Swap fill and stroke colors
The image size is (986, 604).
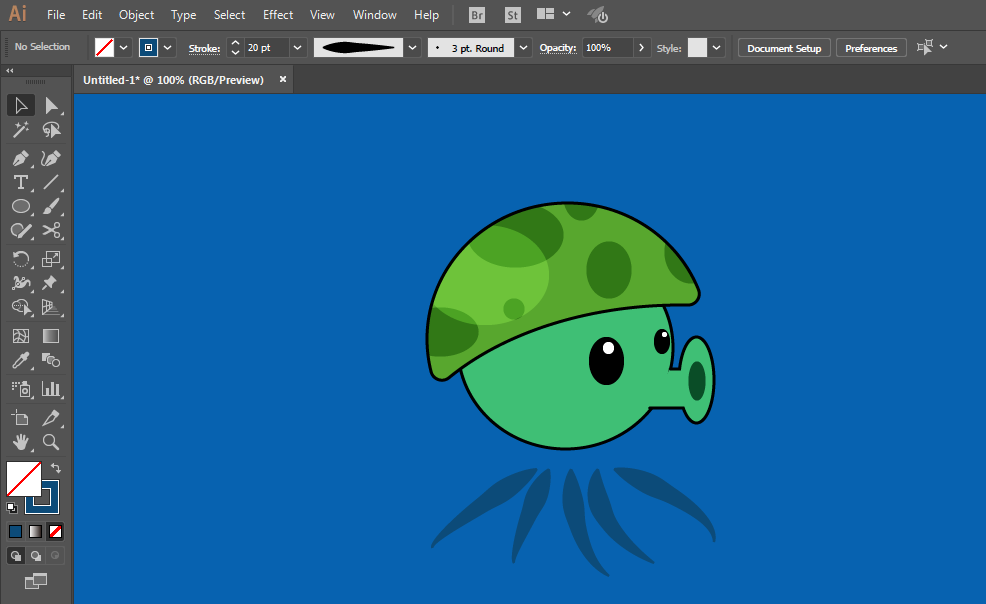56,467
